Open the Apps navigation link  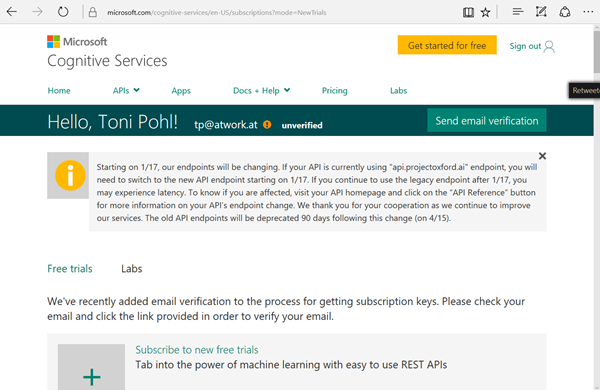pyautogui.click(x=181, y=91)
